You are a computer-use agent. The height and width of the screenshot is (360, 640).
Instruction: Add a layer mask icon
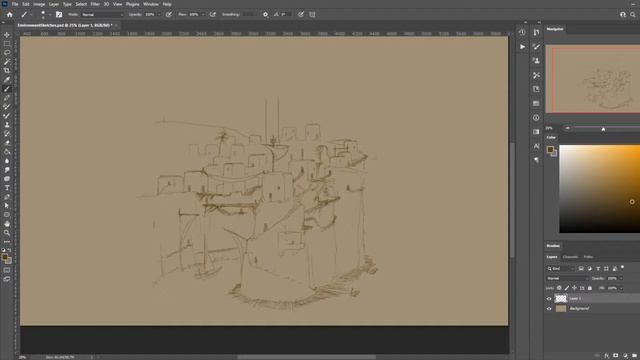tap(616, 356)
